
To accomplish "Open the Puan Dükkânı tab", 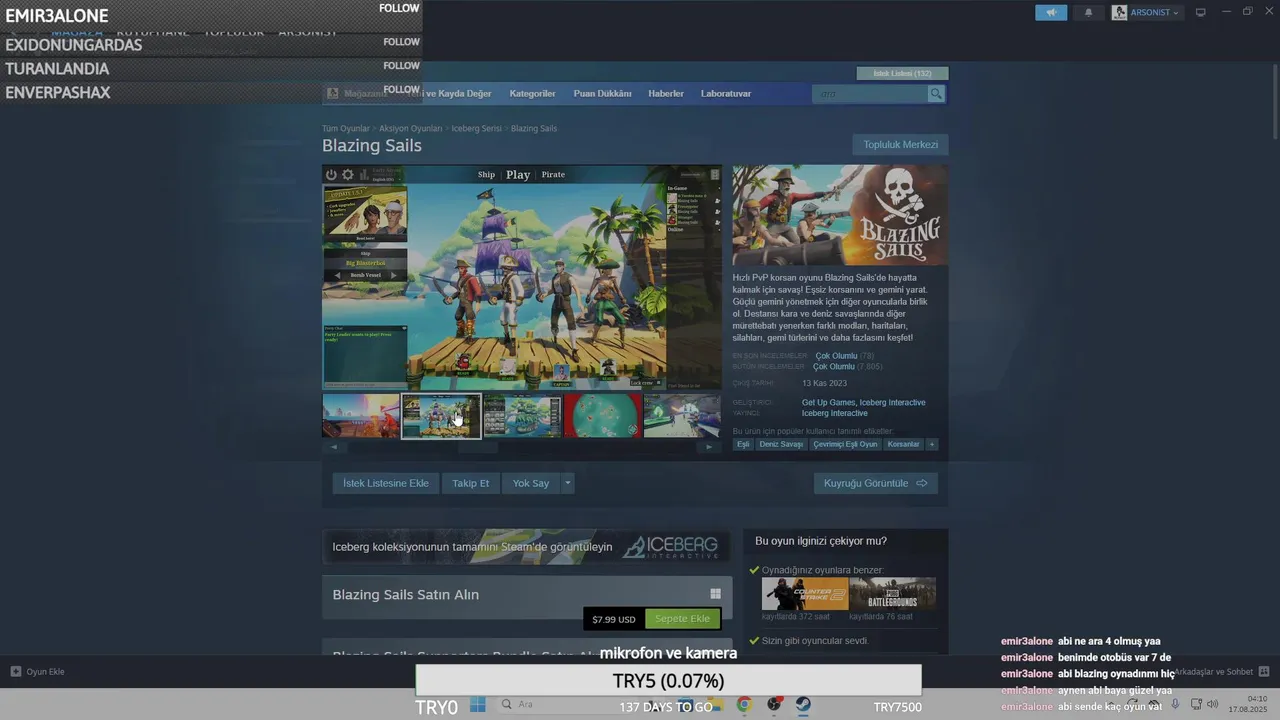I will pos(602,94).
